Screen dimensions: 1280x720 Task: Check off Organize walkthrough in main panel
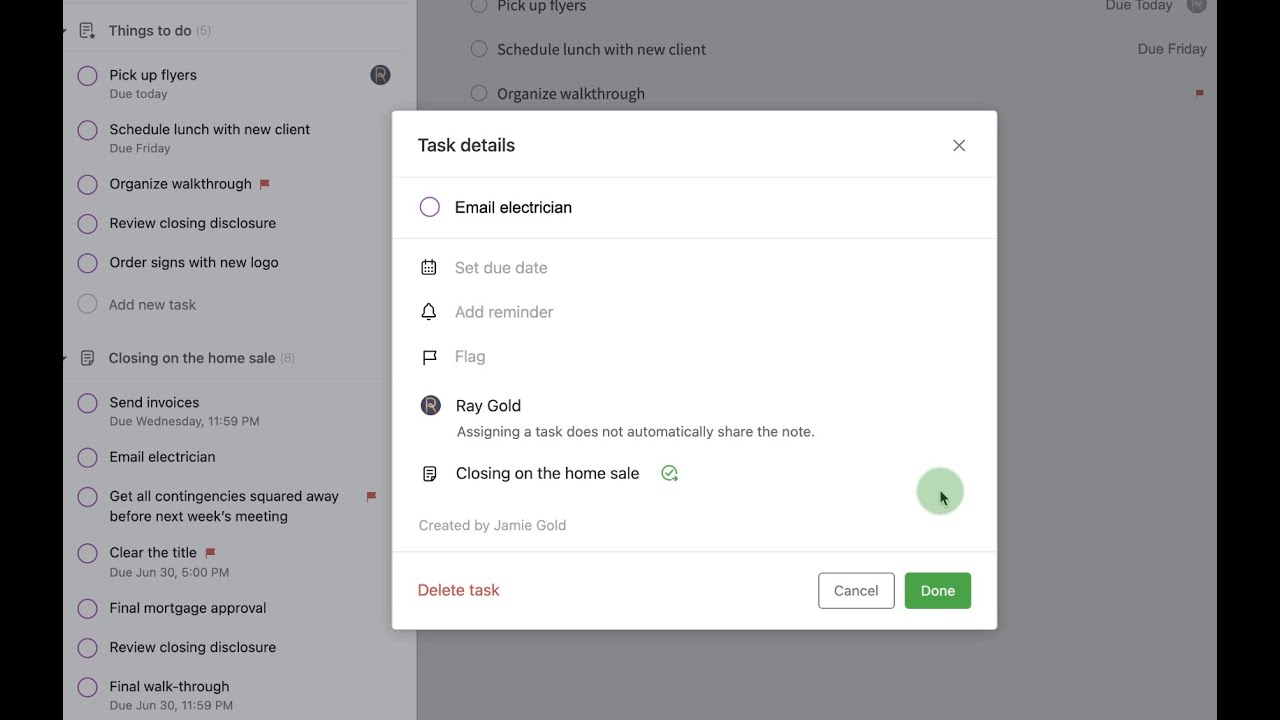click(479, 94)
